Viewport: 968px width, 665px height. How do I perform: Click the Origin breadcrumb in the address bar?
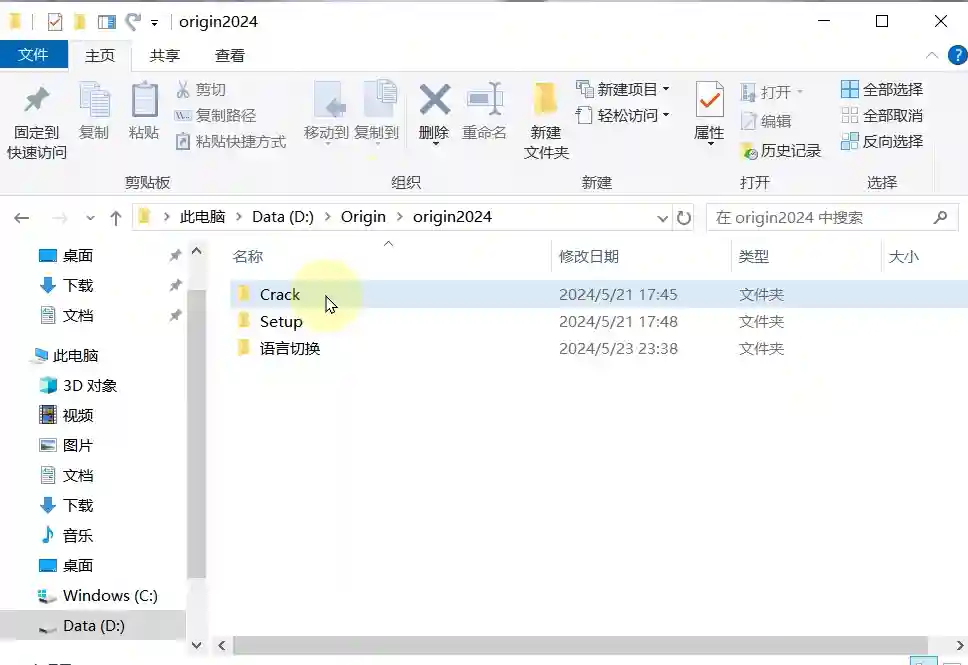363,217
